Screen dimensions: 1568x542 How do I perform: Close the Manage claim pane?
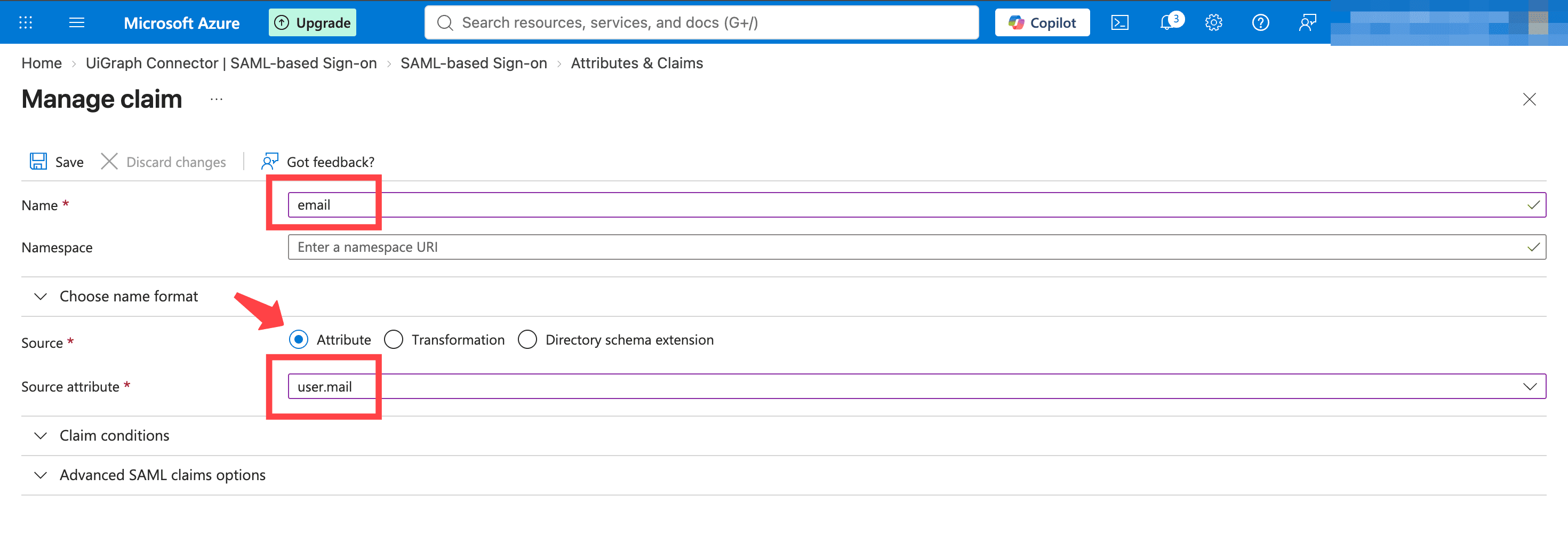tap(1529, 99)
